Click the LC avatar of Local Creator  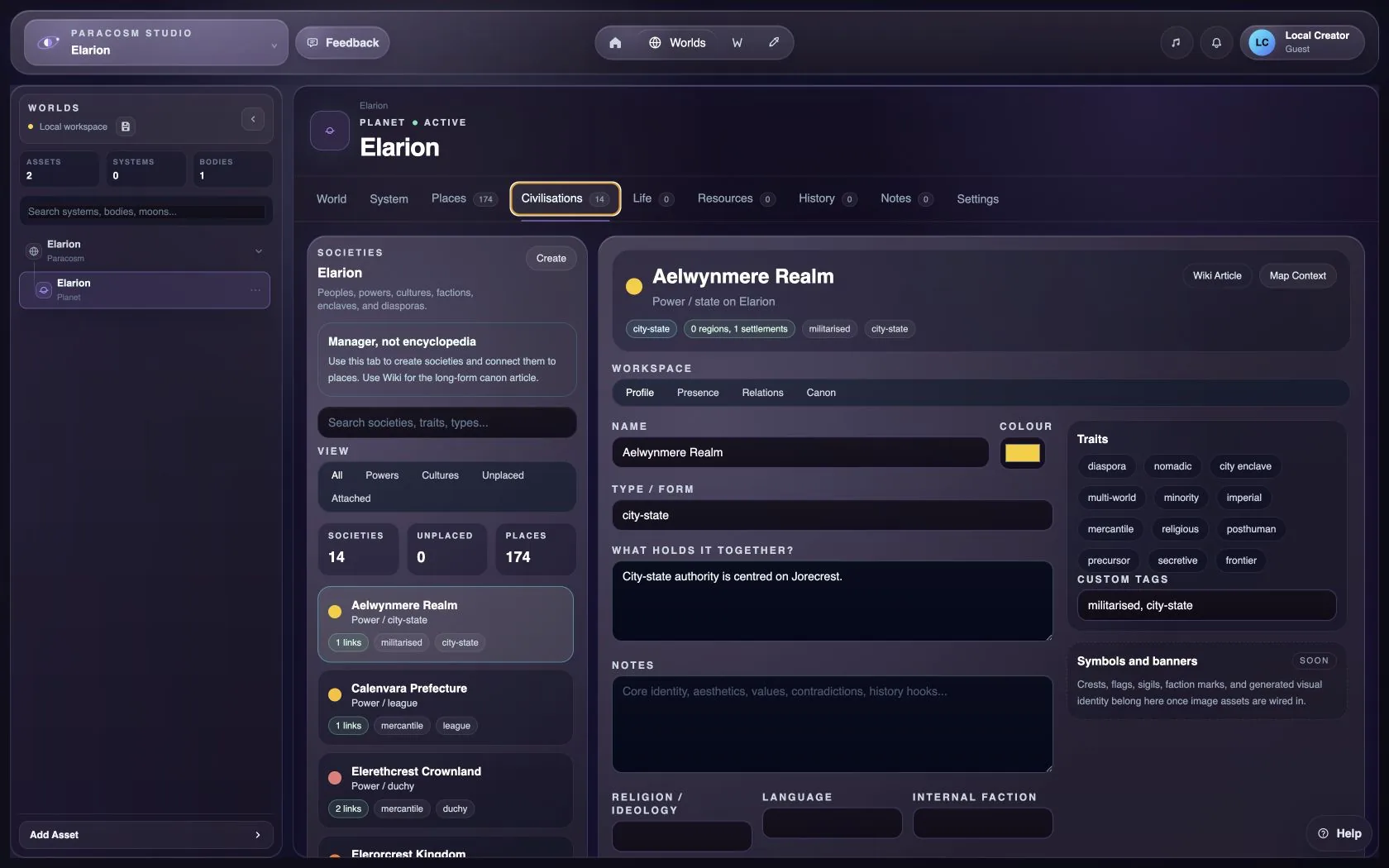coord(1262,43)
